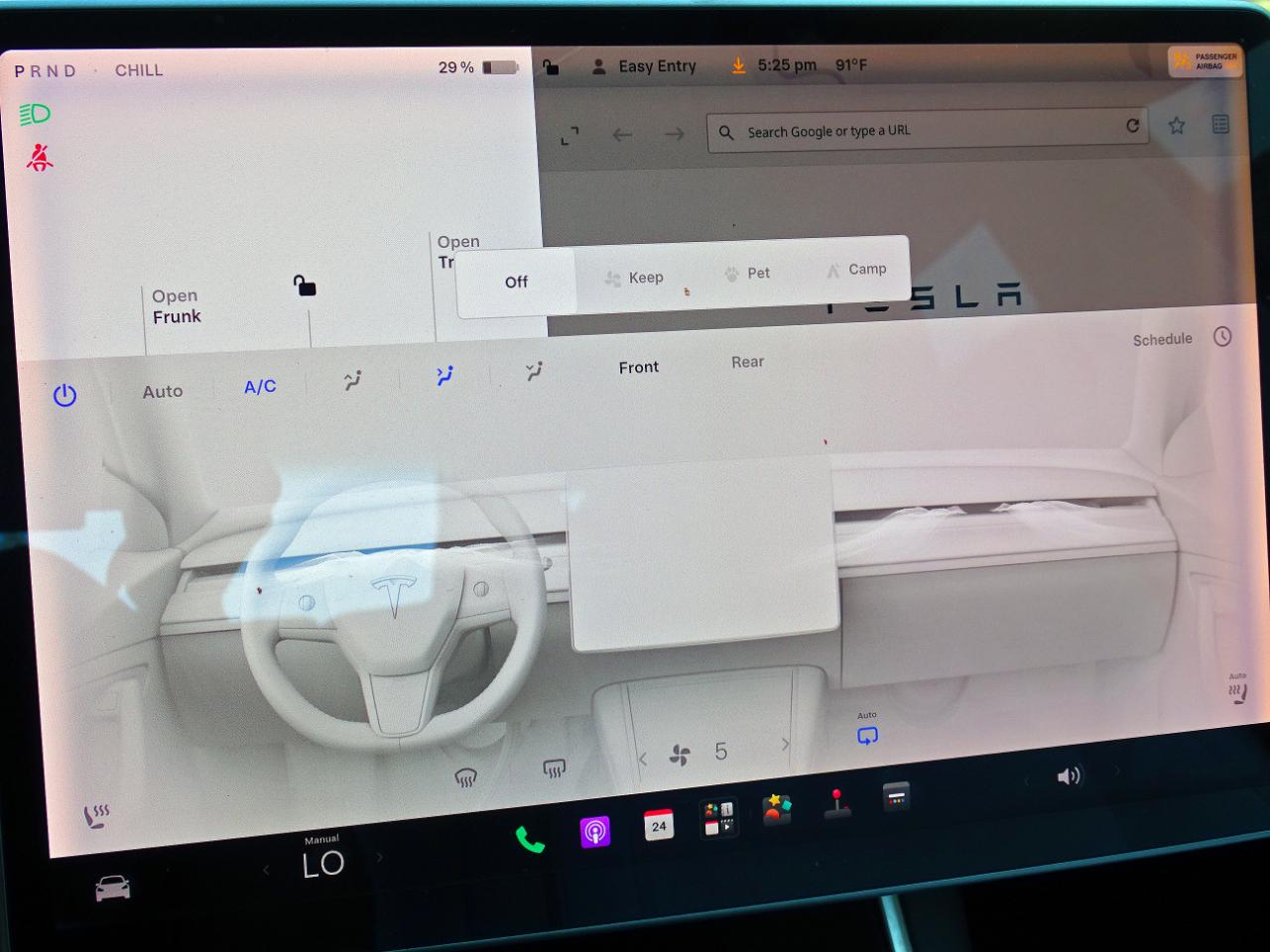
Task: Turn climate power off with power icon
Action: 64,396
